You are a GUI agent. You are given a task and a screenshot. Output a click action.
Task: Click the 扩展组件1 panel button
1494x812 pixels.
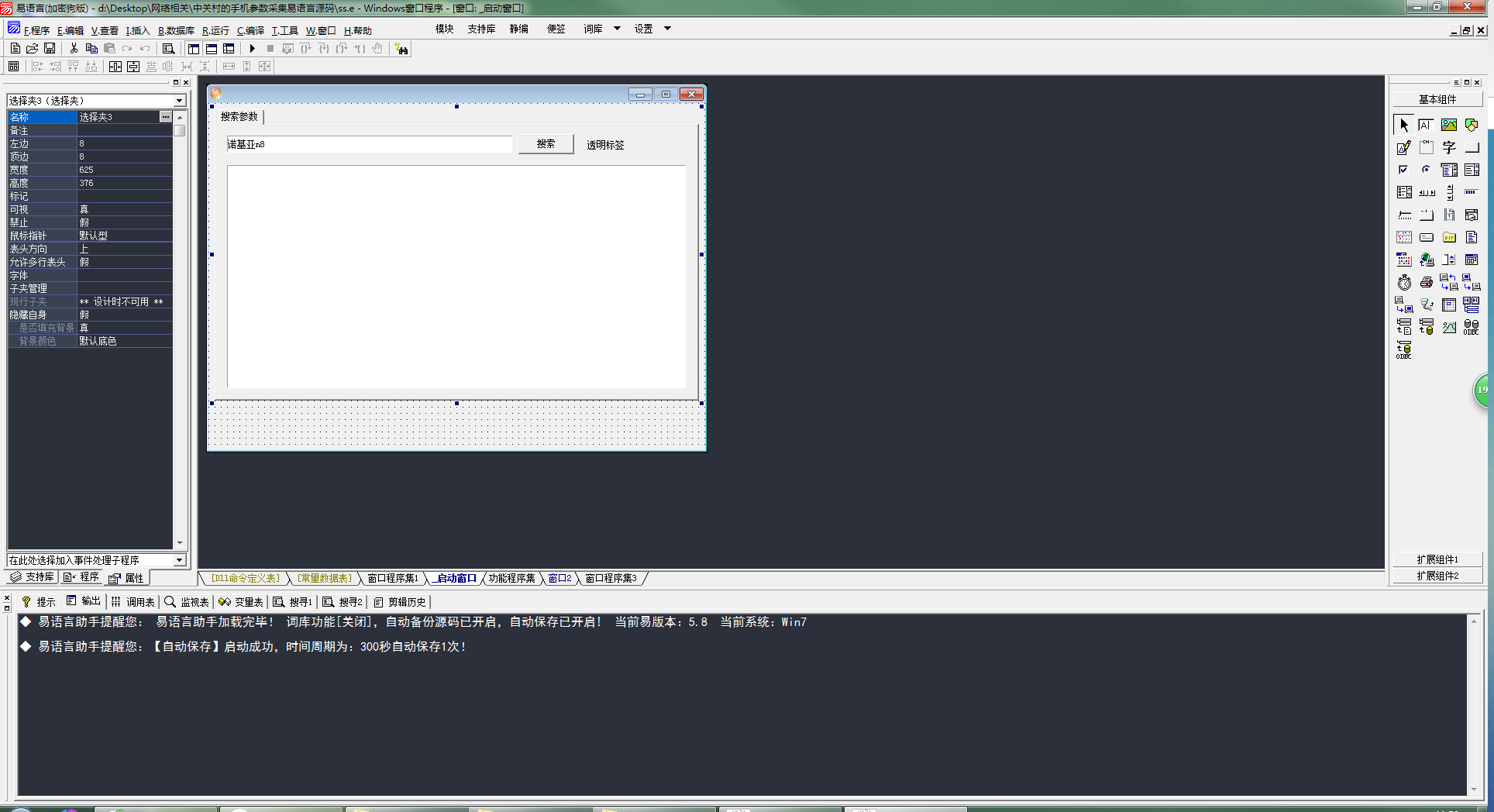pyautogui.click(x=1437, y=559)
